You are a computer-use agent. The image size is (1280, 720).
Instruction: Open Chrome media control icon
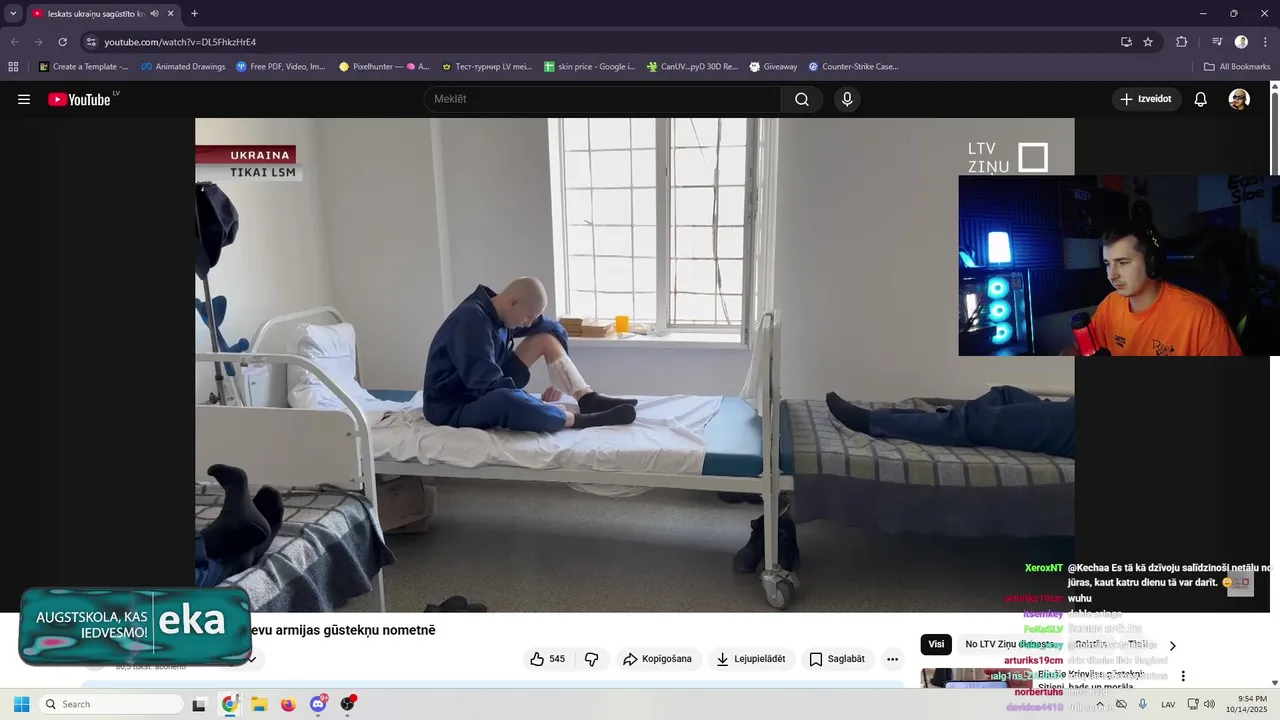click(1217, 42)
